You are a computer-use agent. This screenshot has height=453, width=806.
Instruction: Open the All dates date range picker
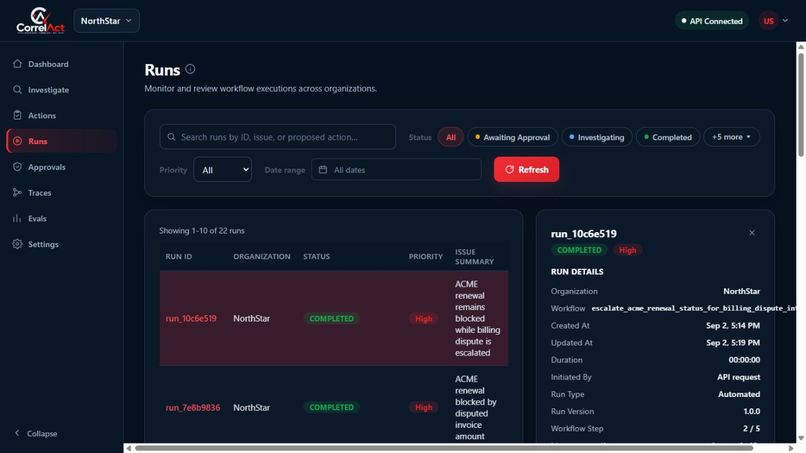point(396,170)
